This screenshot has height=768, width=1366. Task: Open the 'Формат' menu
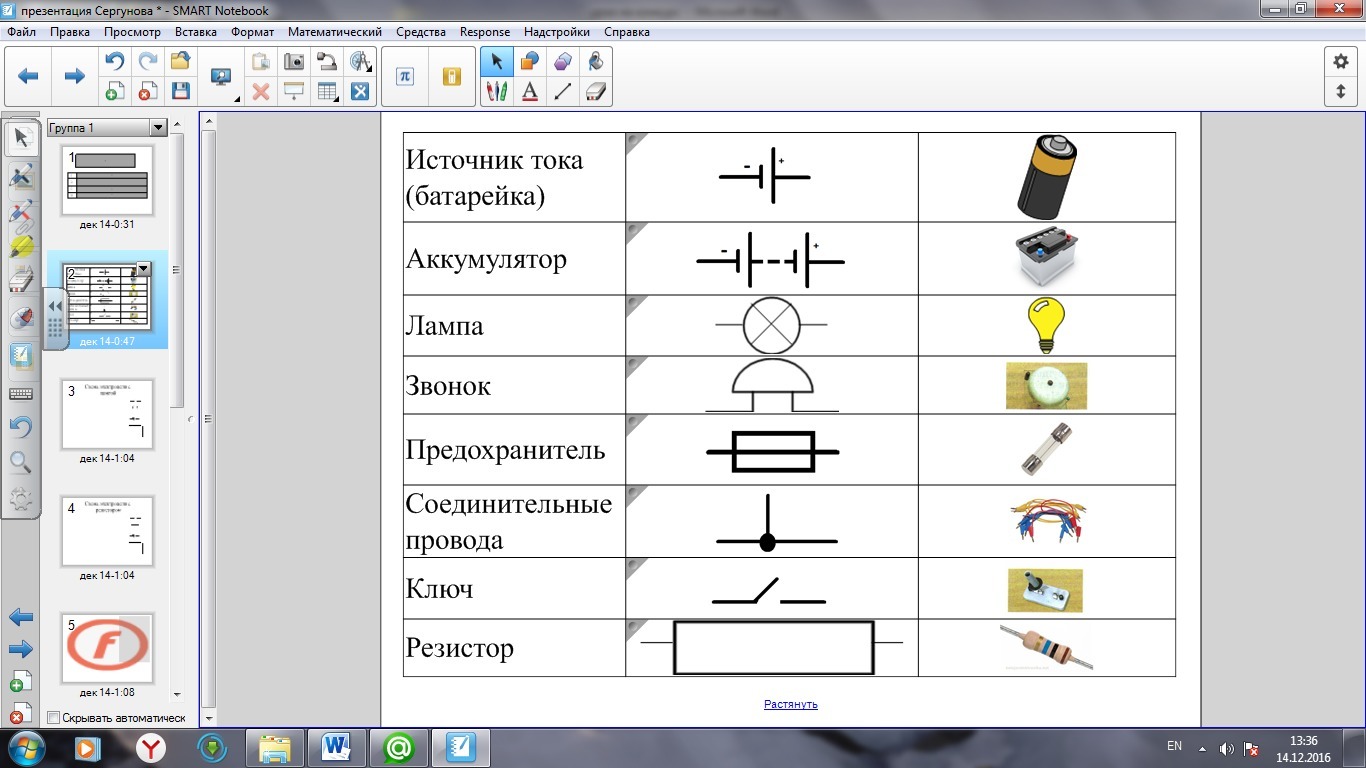[x=252, y=32]
